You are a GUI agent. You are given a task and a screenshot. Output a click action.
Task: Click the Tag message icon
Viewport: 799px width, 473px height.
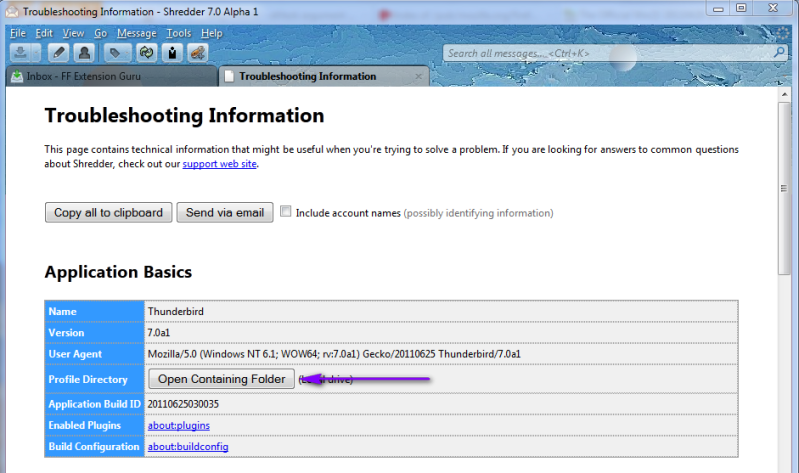115,52
